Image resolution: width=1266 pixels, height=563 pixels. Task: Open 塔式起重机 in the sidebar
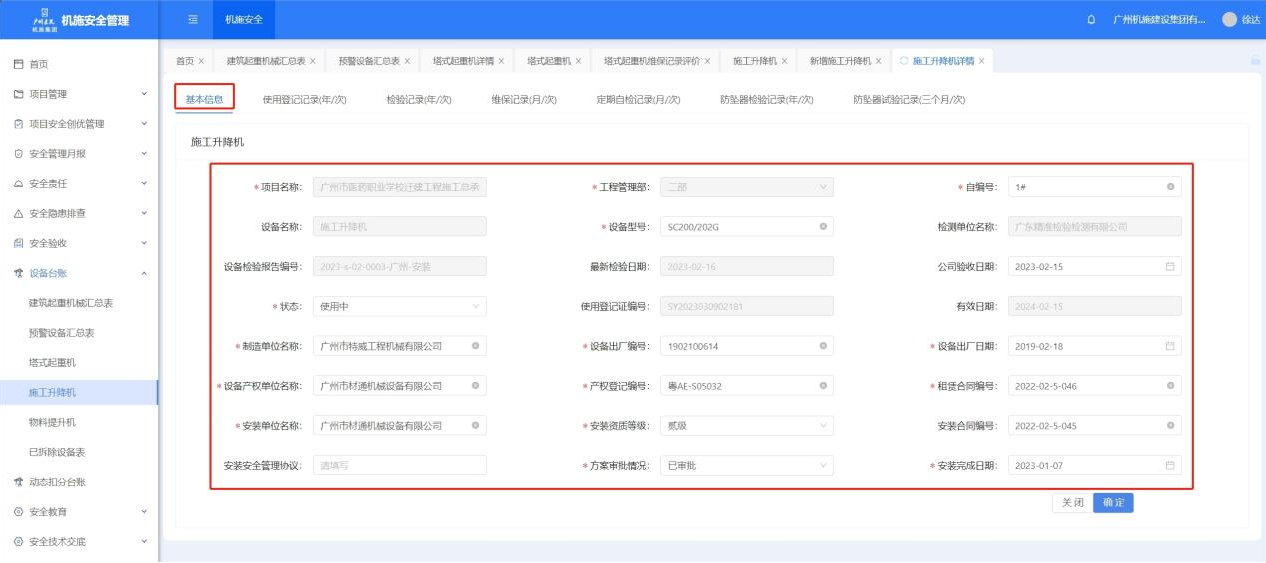click(52, 362)
